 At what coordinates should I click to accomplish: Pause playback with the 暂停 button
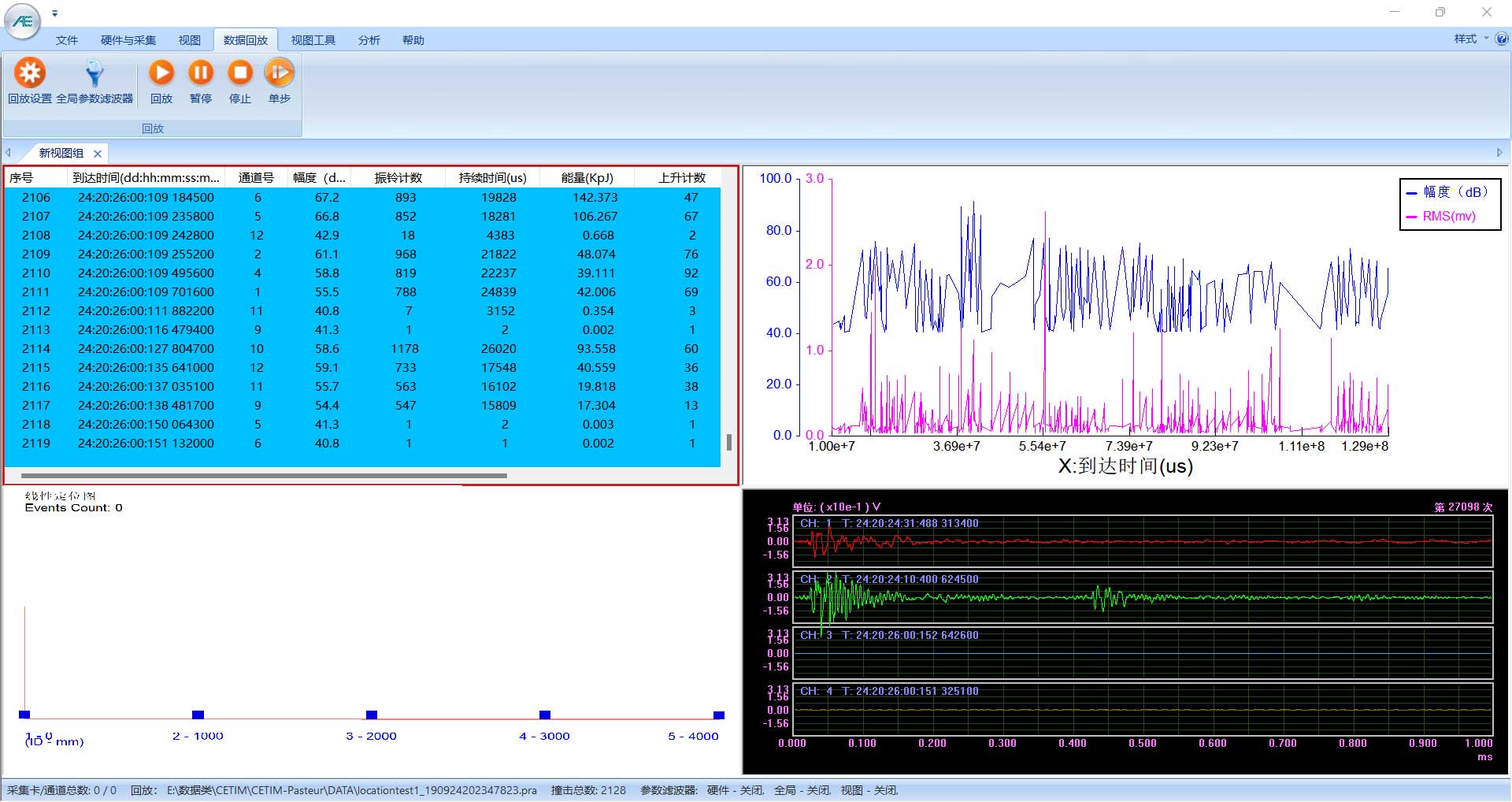[x=201, y=81]
